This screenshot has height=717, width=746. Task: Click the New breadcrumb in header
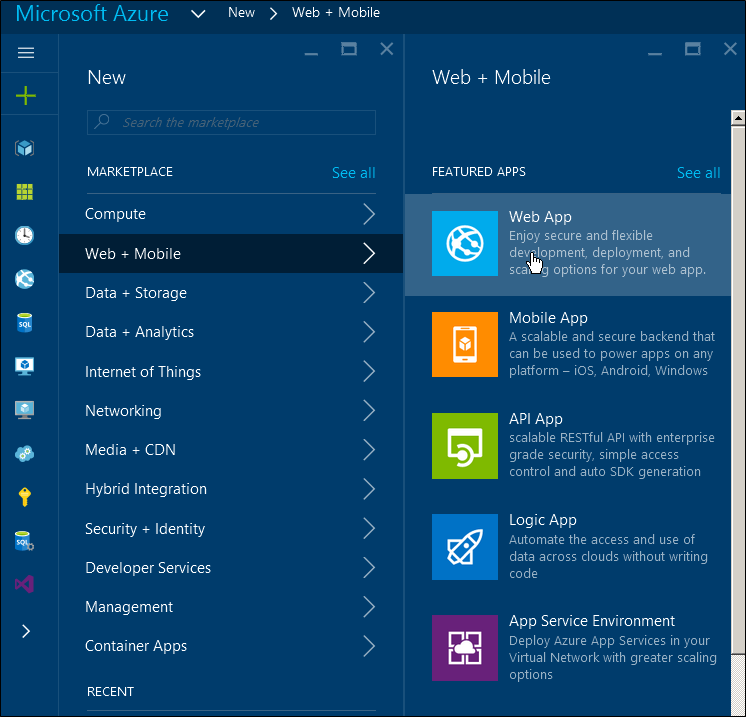click(x=241, y=13)
